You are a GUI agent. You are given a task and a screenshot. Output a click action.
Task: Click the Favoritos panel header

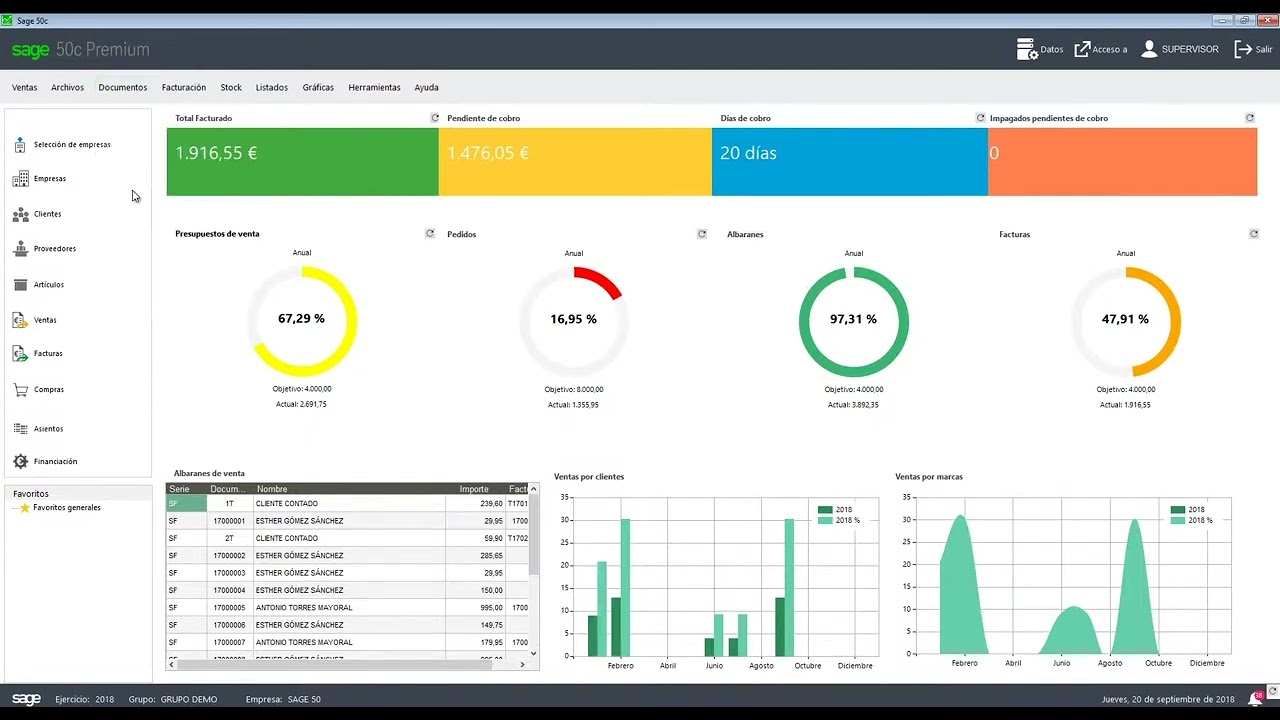tap(78, 494)
